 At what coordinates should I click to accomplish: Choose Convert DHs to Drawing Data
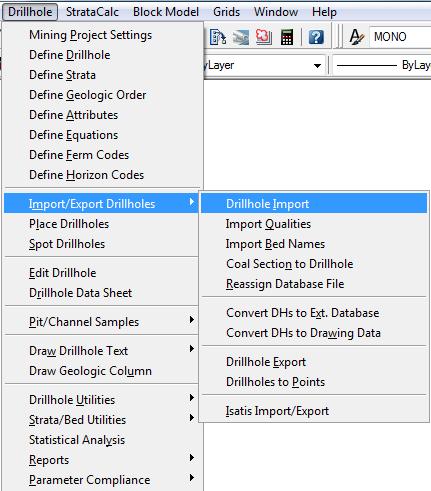click(314, 333)
